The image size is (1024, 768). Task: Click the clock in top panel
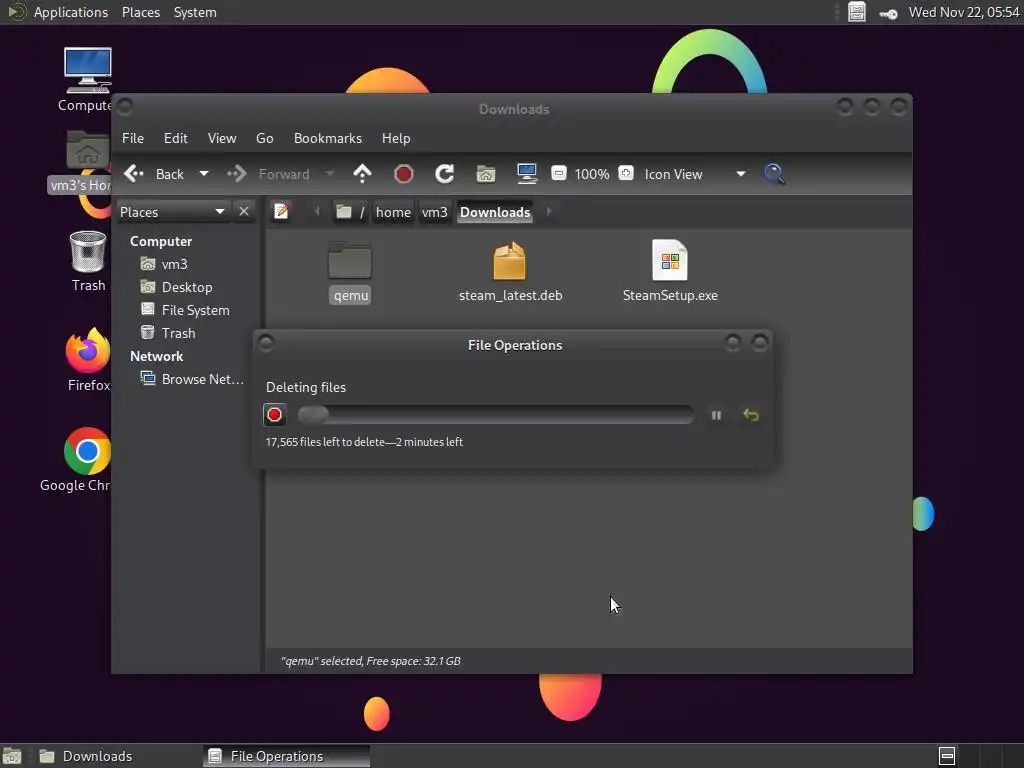click(964, 12)
